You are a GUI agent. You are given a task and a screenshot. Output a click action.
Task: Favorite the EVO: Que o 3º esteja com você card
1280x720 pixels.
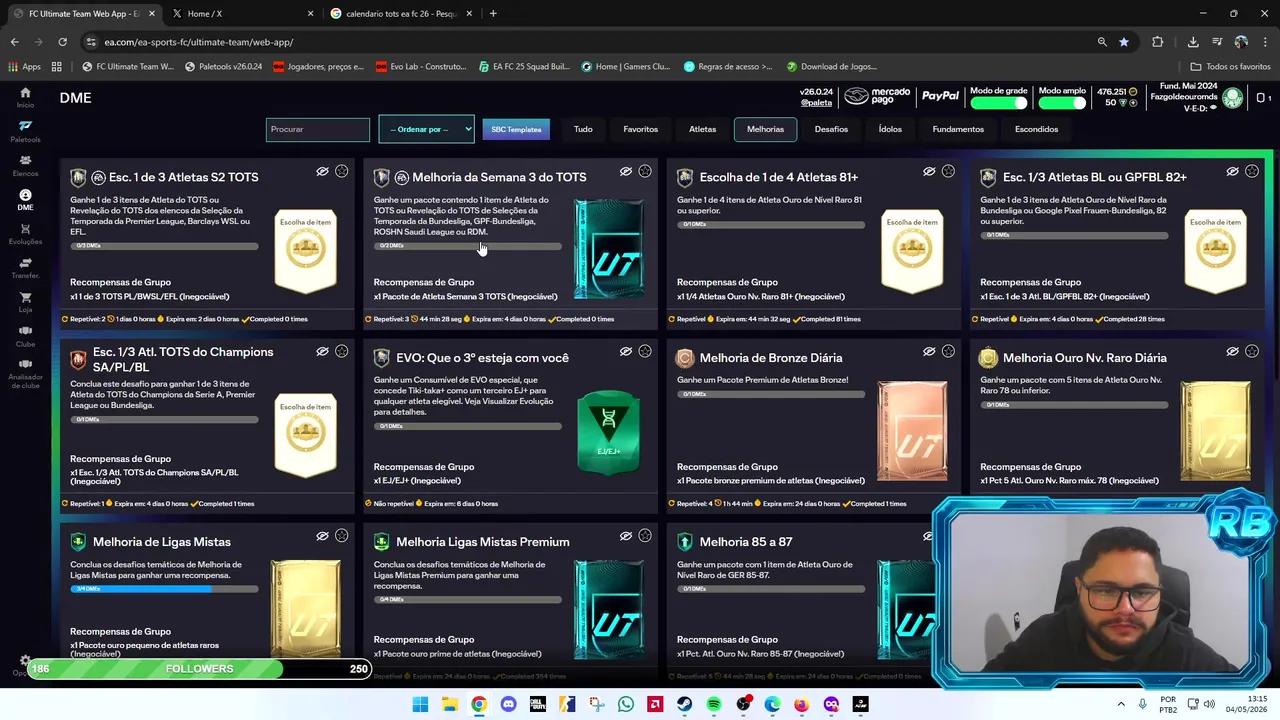pos(645,351)
